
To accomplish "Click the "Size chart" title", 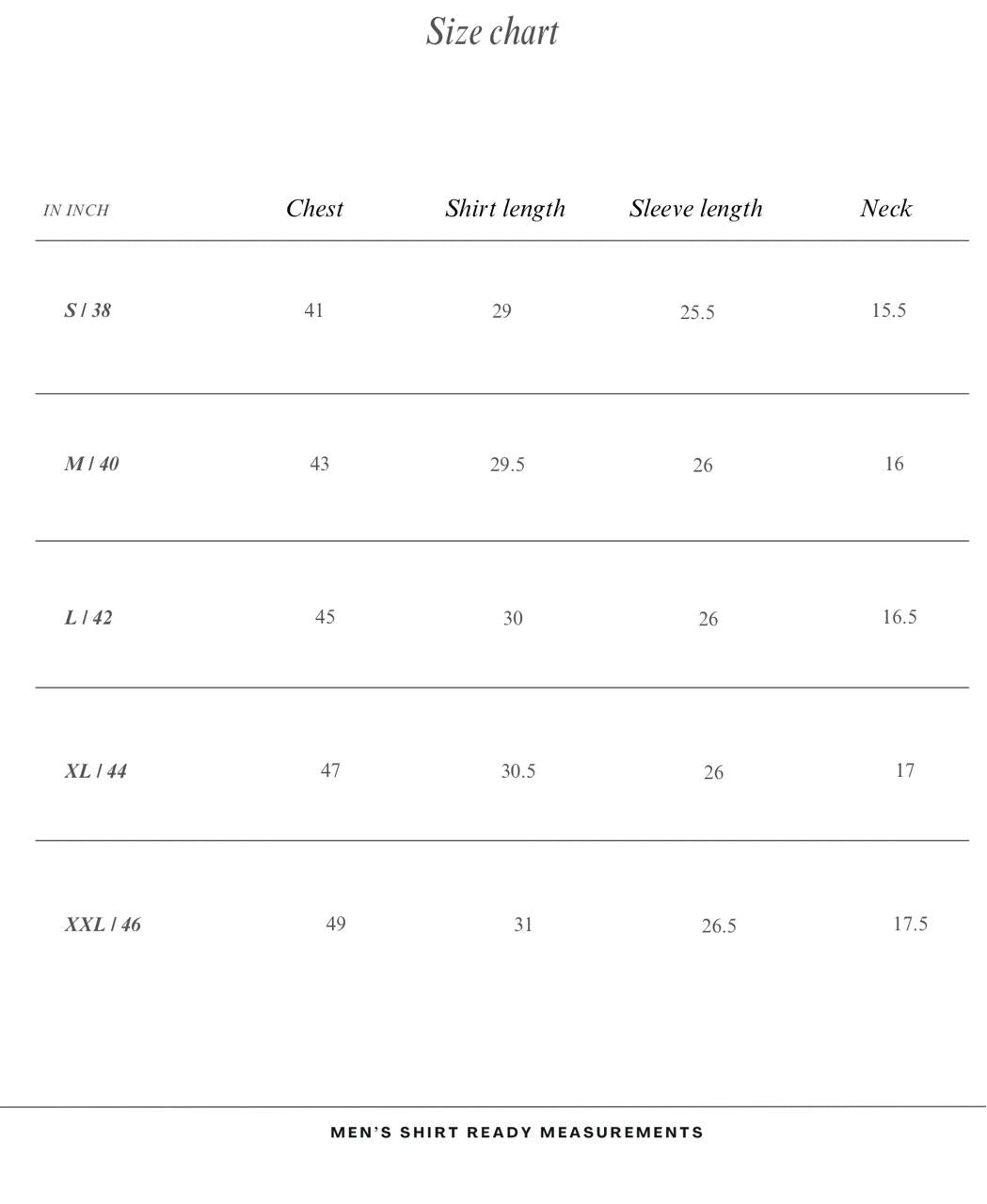I will point(492,32).
